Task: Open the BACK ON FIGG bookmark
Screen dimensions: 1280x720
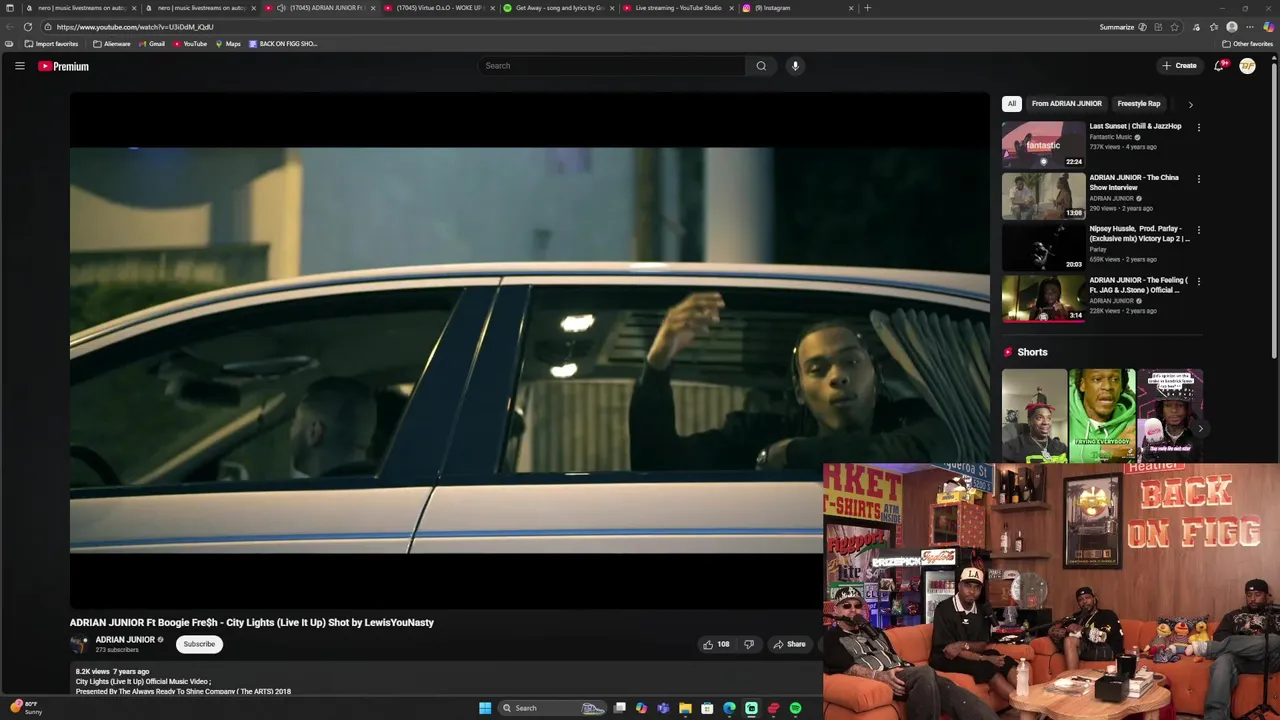Action: pos(283,44)
